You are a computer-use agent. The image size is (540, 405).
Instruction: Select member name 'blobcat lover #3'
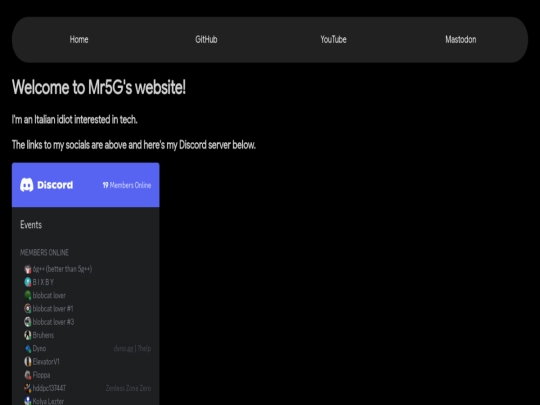(x=53, y=322)
